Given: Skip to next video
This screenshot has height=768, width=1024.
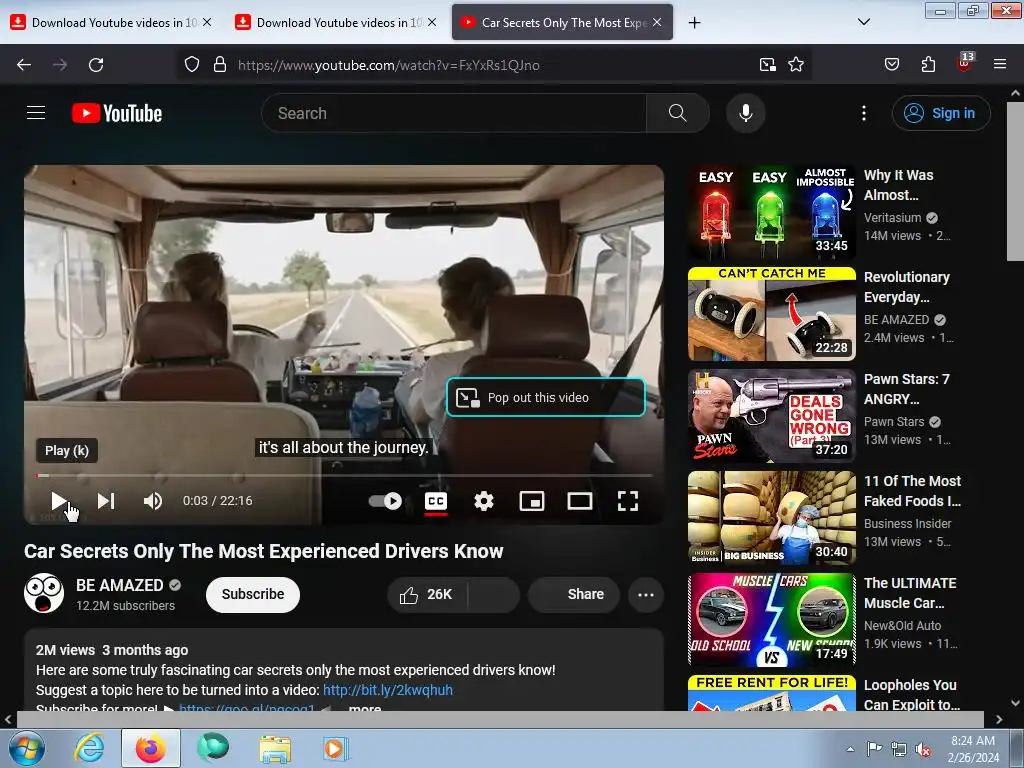Looking at the screenshot, I should (106, 501).
